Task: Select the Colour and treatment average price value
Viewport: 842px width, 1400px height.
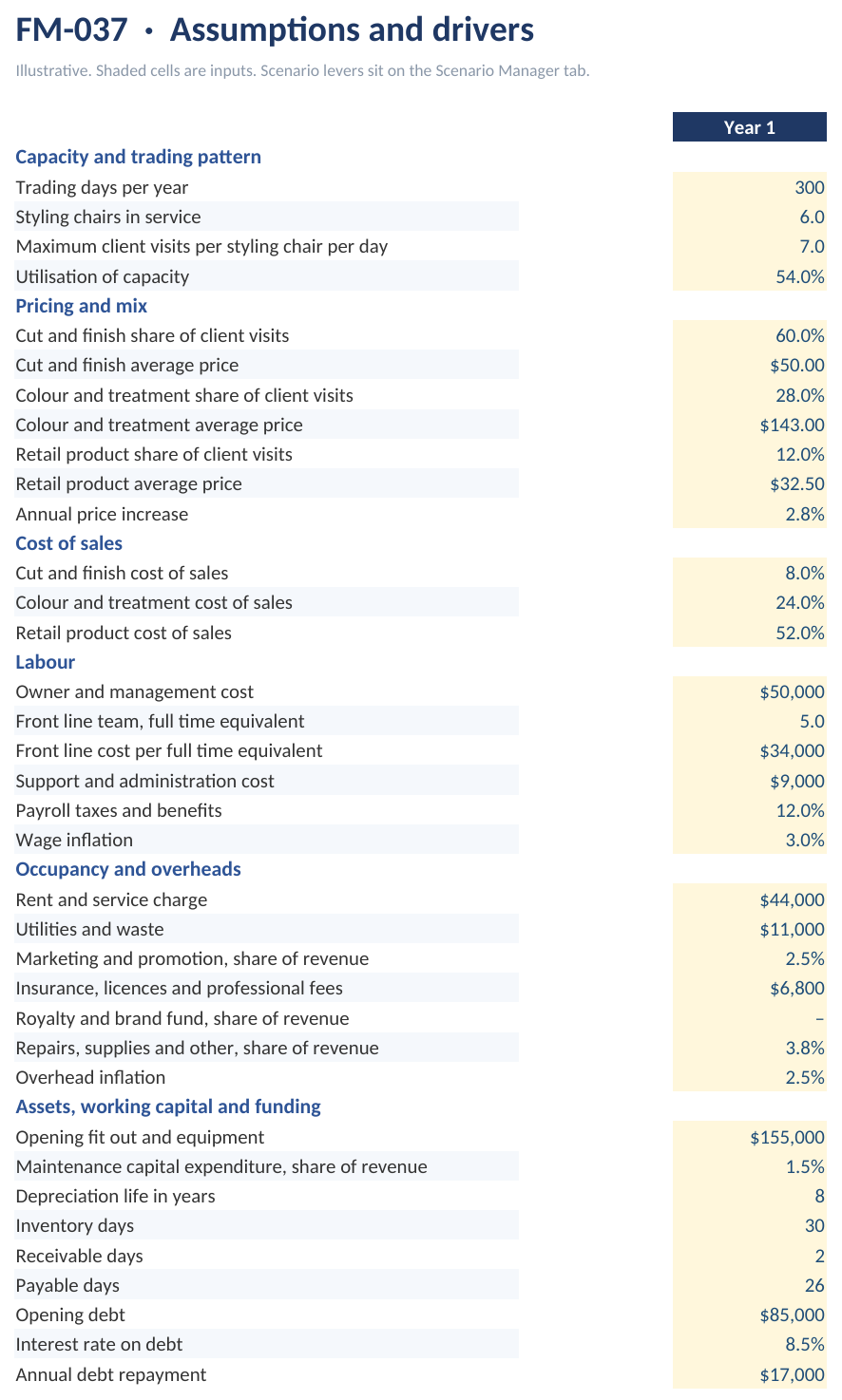Action: pyautogui.click(x=750, y=425)
